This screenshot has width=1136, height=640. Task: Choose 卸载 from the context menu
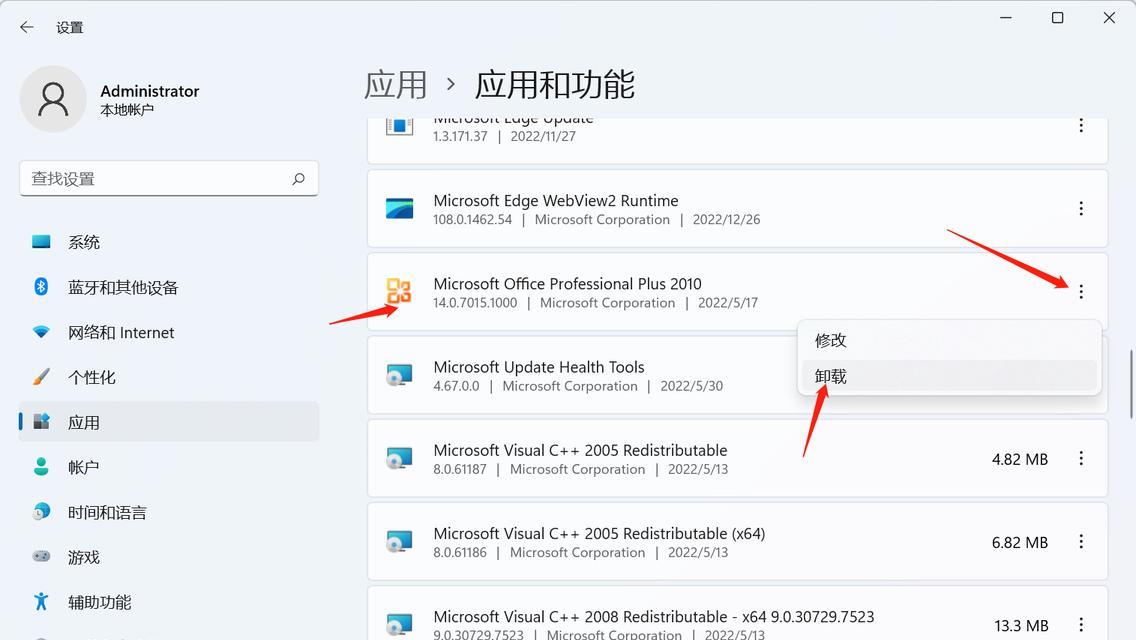coord(949,376)
